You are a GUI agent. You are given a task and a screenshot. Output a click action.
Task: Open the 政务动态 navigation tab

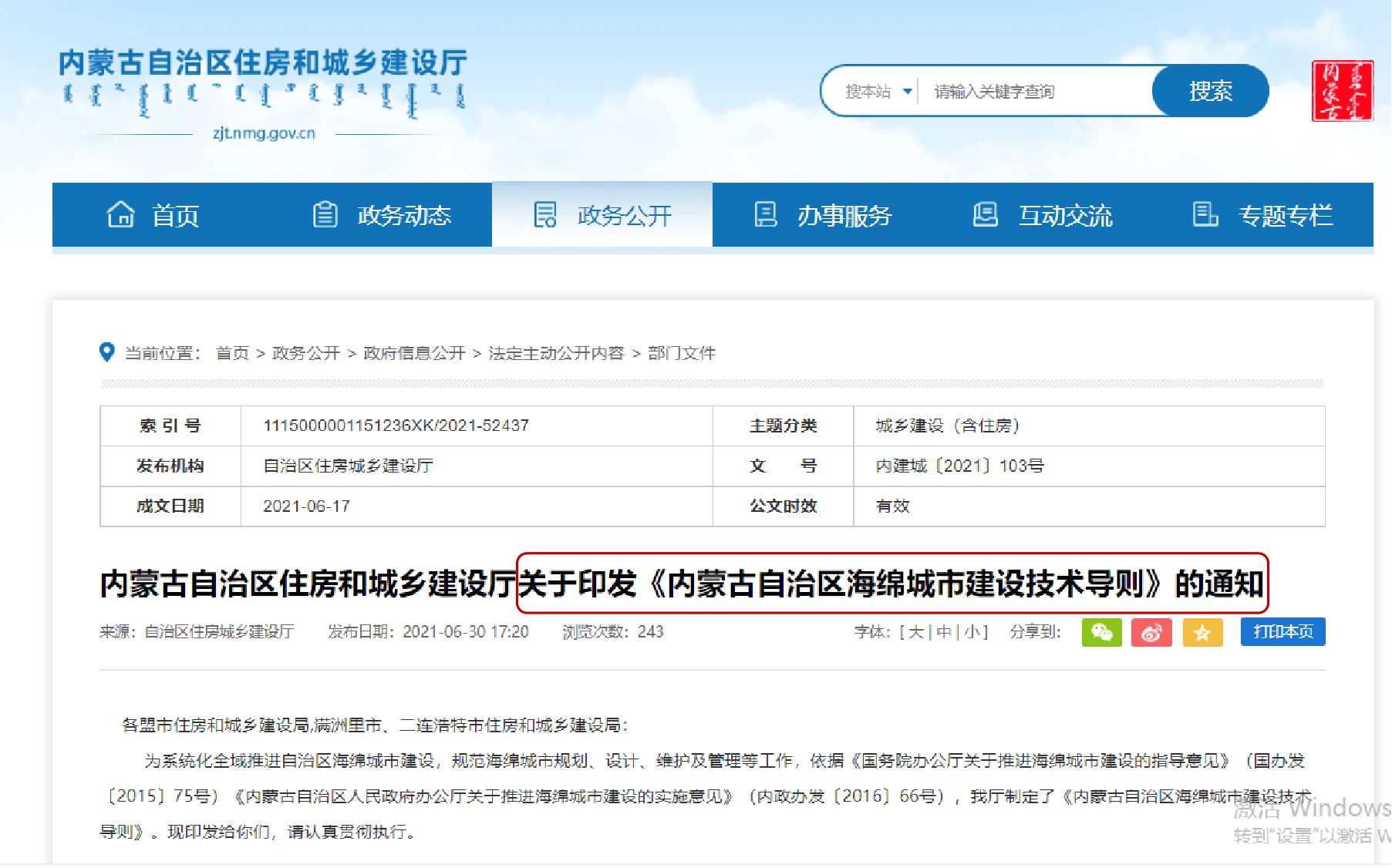click(382, 215)
